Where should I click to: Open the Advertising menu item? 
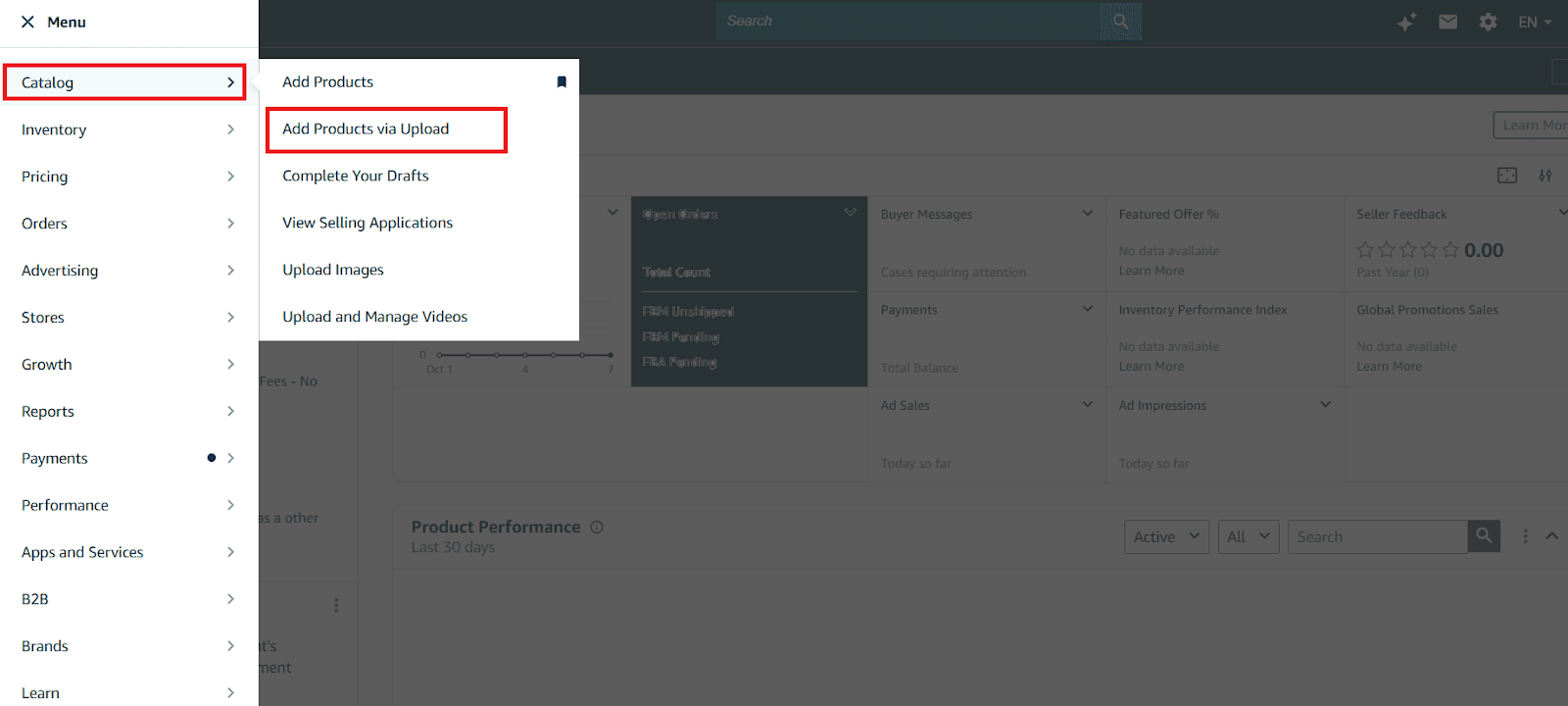(128, 271)
